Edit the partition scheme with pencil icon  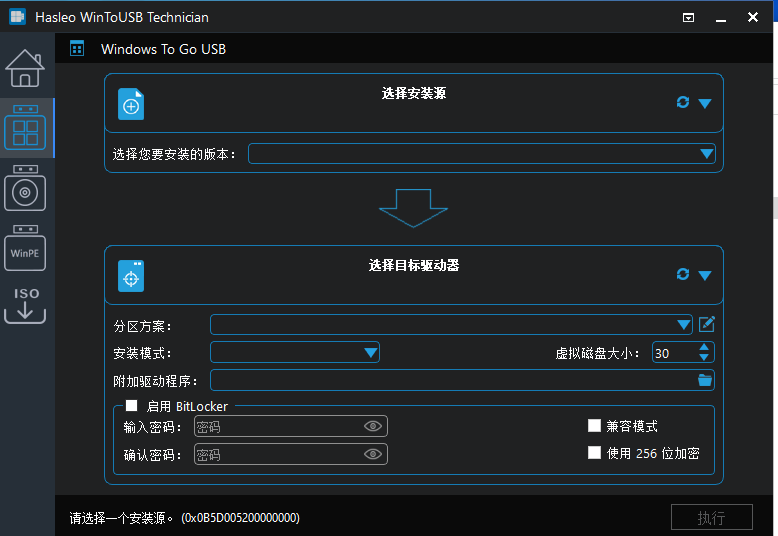coord(707,325)
